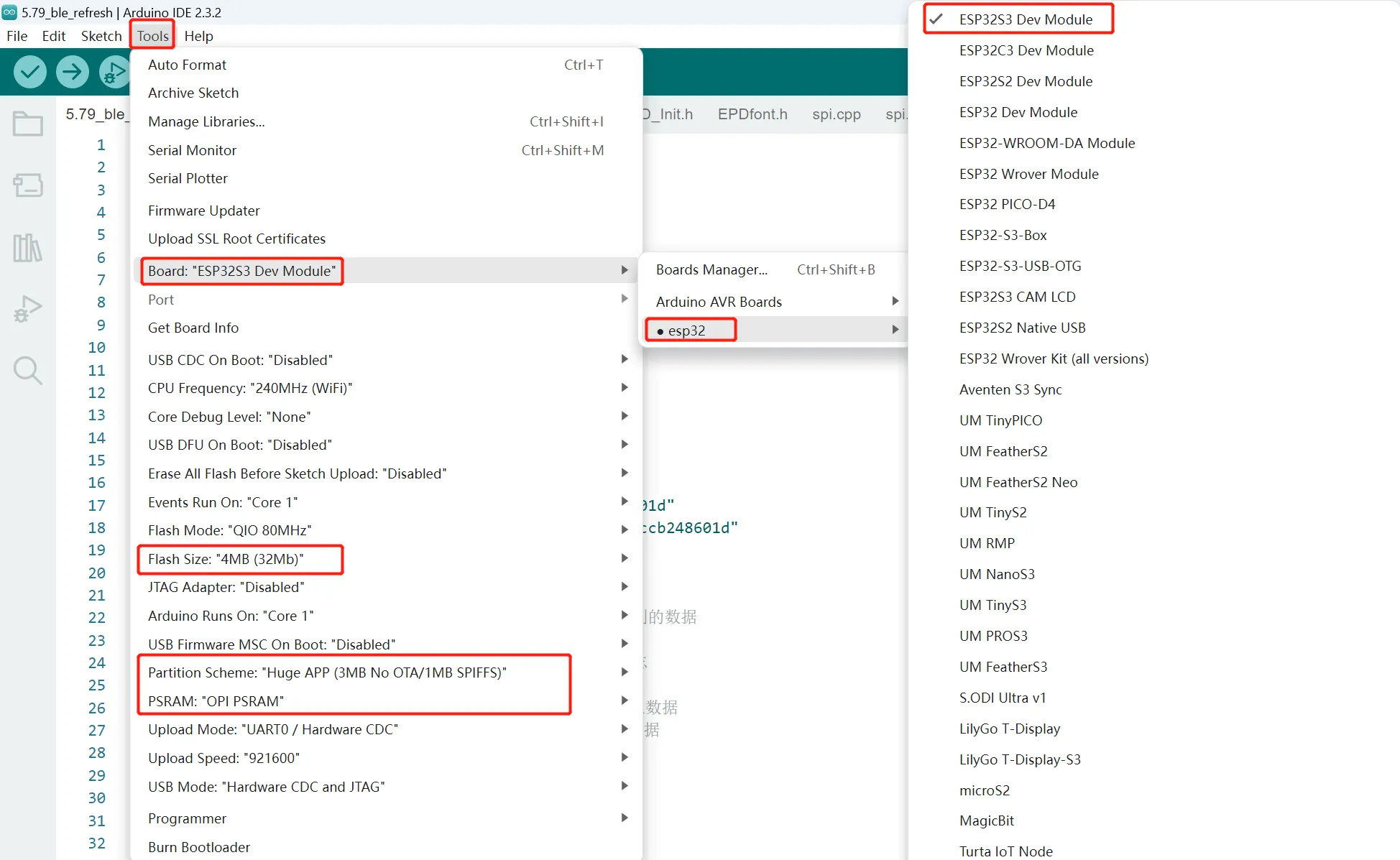Open the Sketchbook folder sidebar icon

[x=28, y=124]
